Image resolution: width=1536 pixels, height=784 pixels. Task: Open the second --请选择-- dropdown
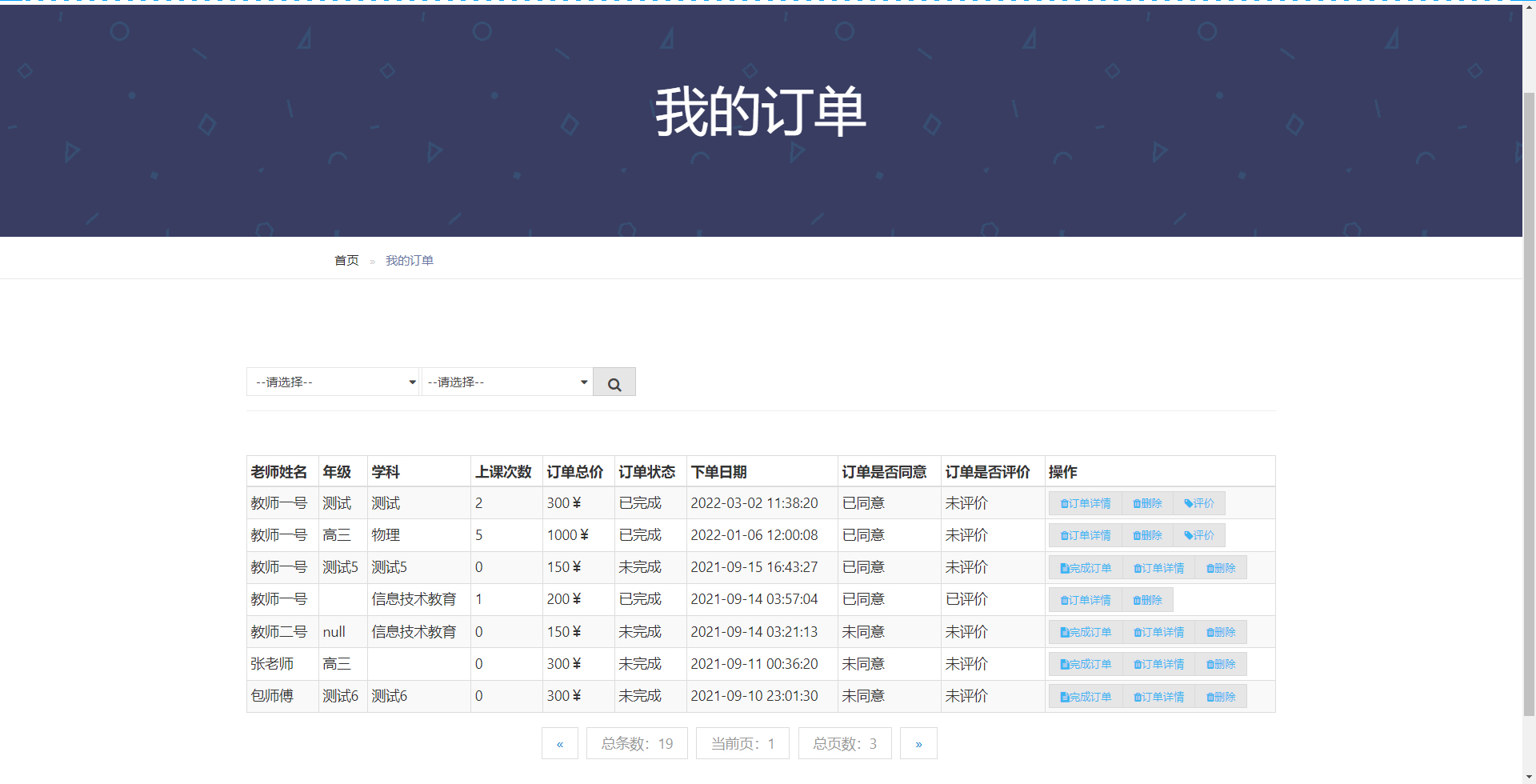click(506, 382)
